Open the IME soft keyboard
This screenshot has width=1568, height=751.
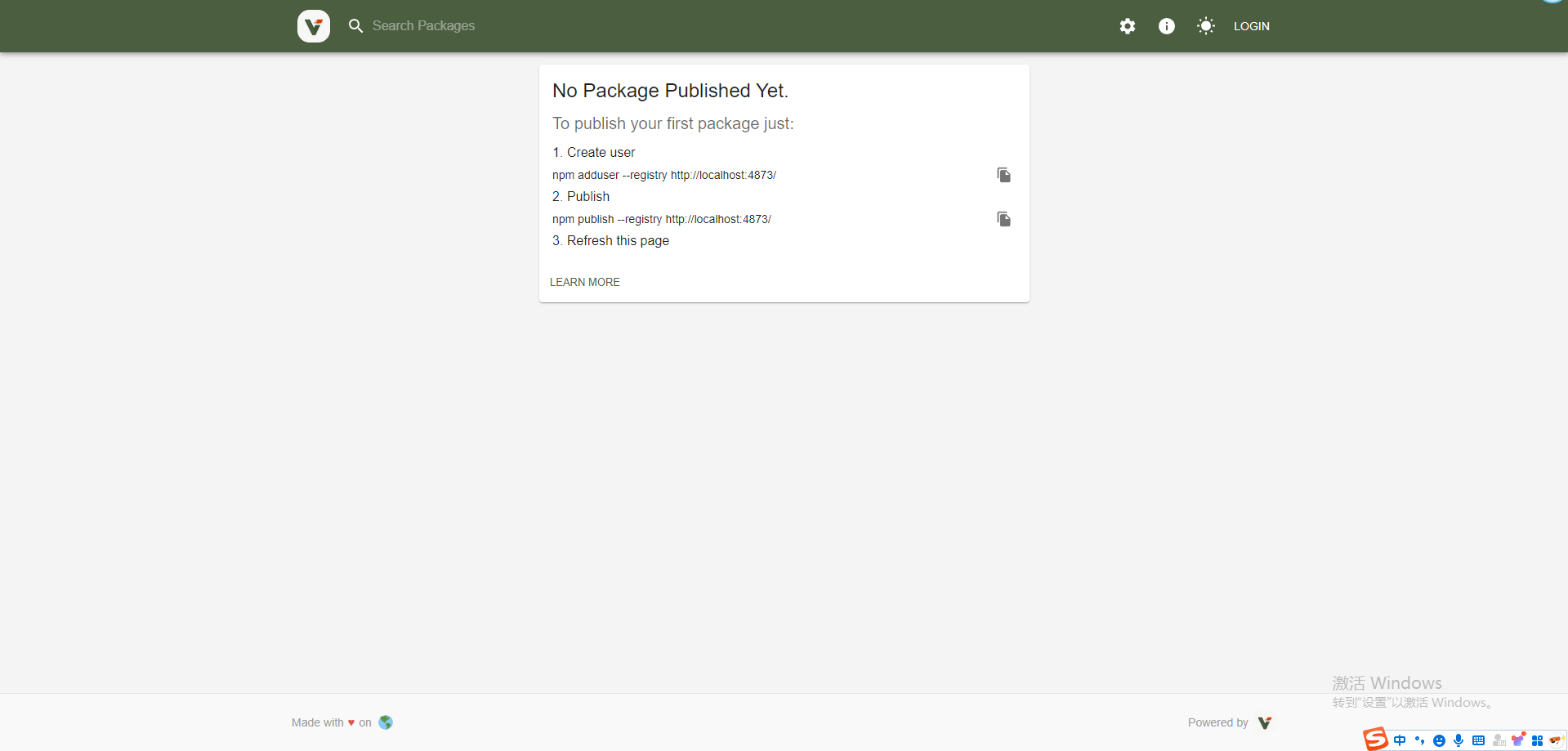pos(1478,740)
